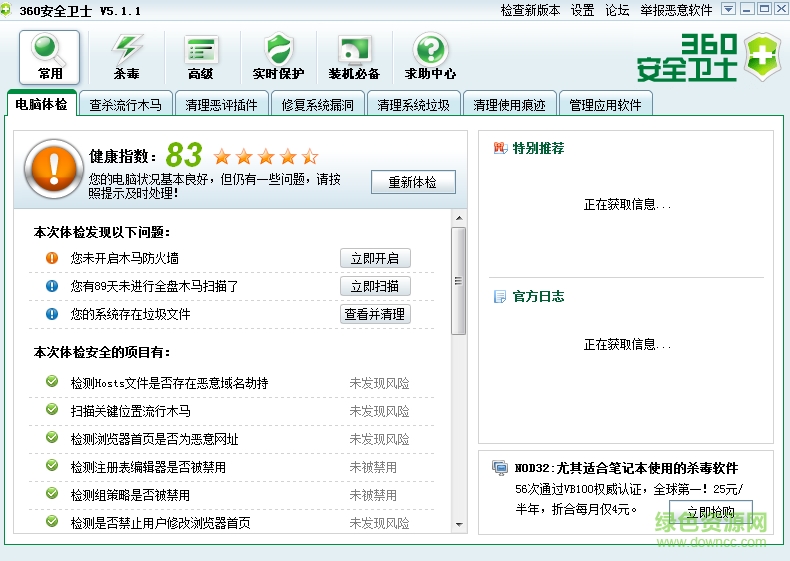Screen dimensions: 790x561
Task: Click the green check beside 扫描关键位置流行木马
Action: [52, 409]
